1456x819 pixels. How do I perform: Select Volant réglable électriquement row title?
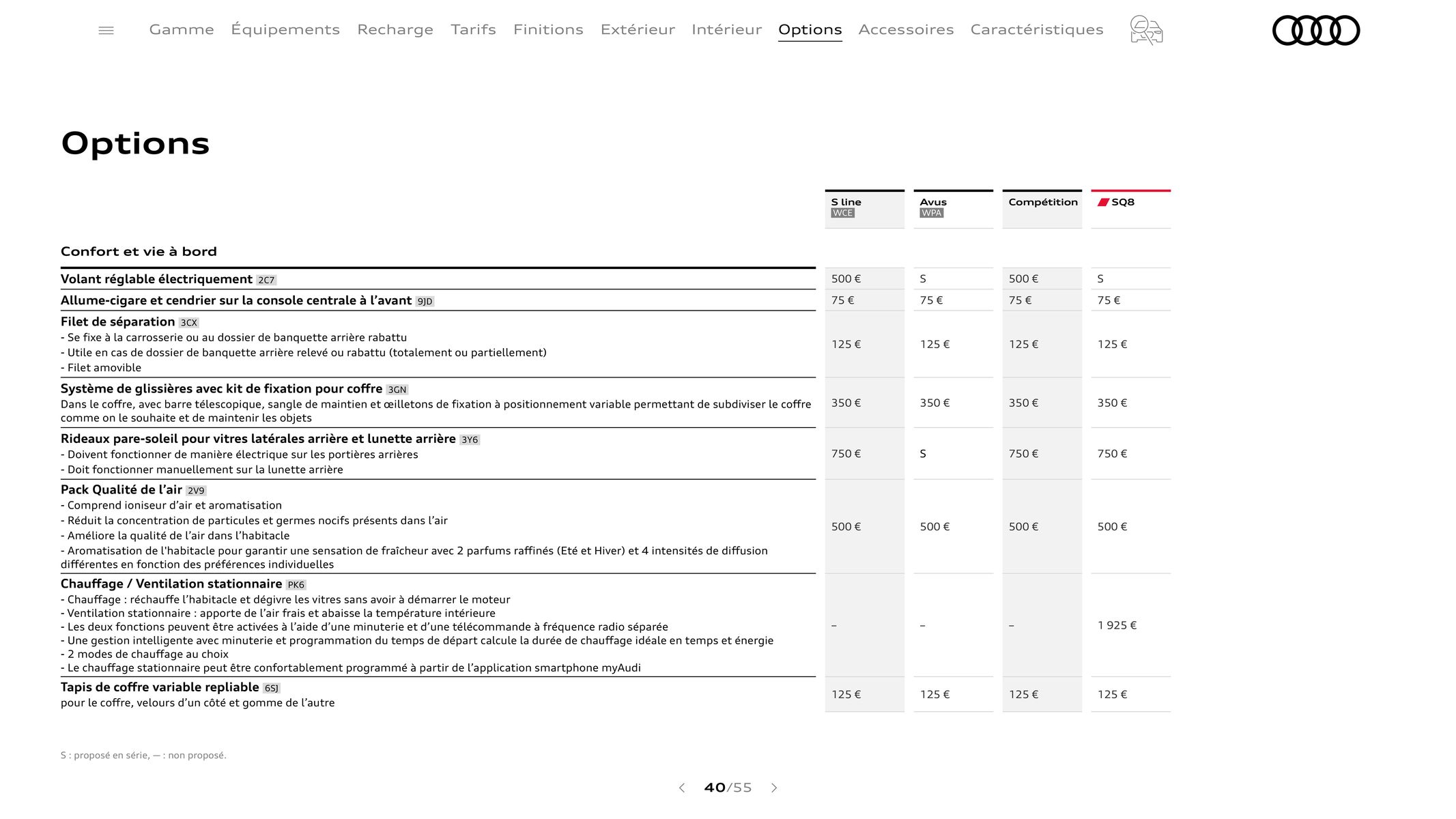tap(156, 279)
